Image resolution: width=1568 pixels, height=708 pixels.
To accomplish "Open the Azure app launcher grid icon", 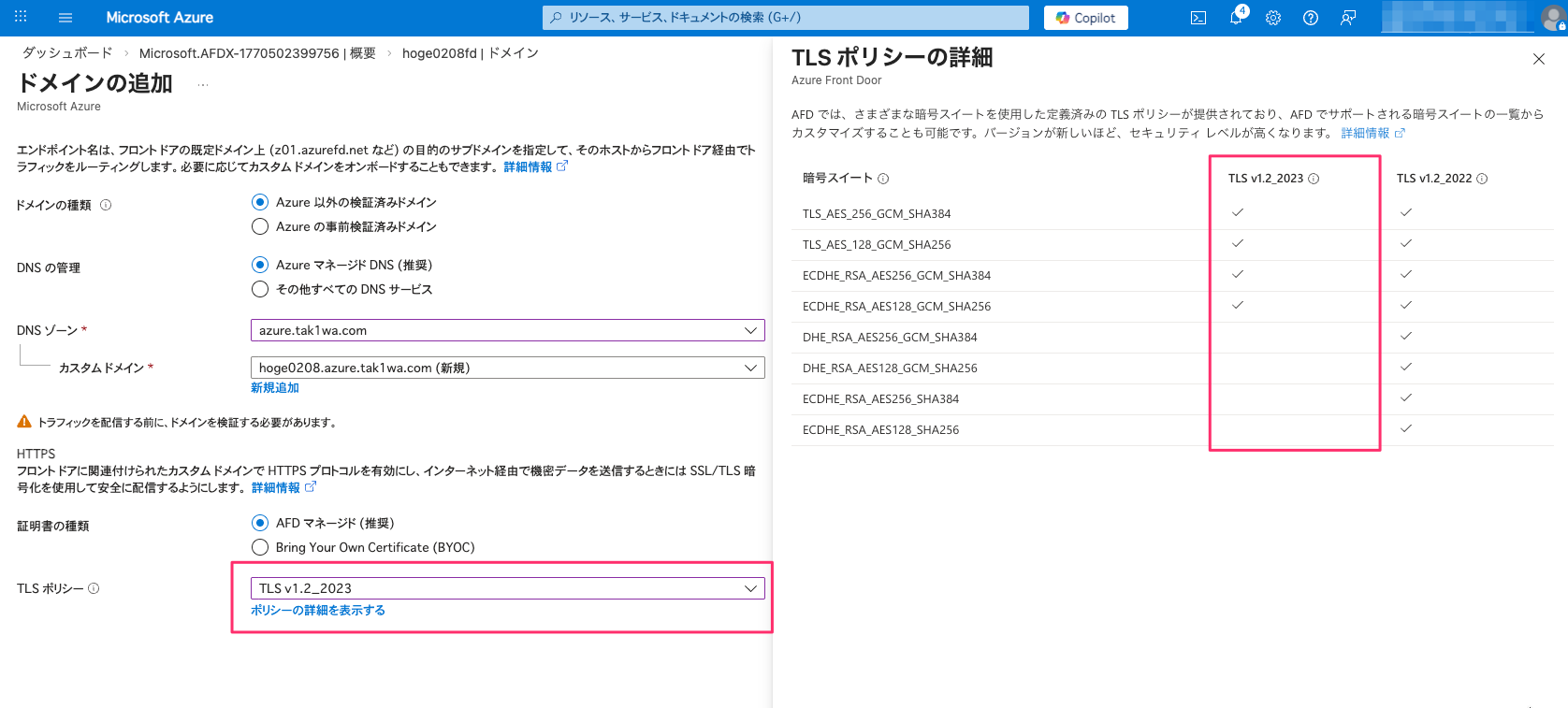I will tap(21, 17).
